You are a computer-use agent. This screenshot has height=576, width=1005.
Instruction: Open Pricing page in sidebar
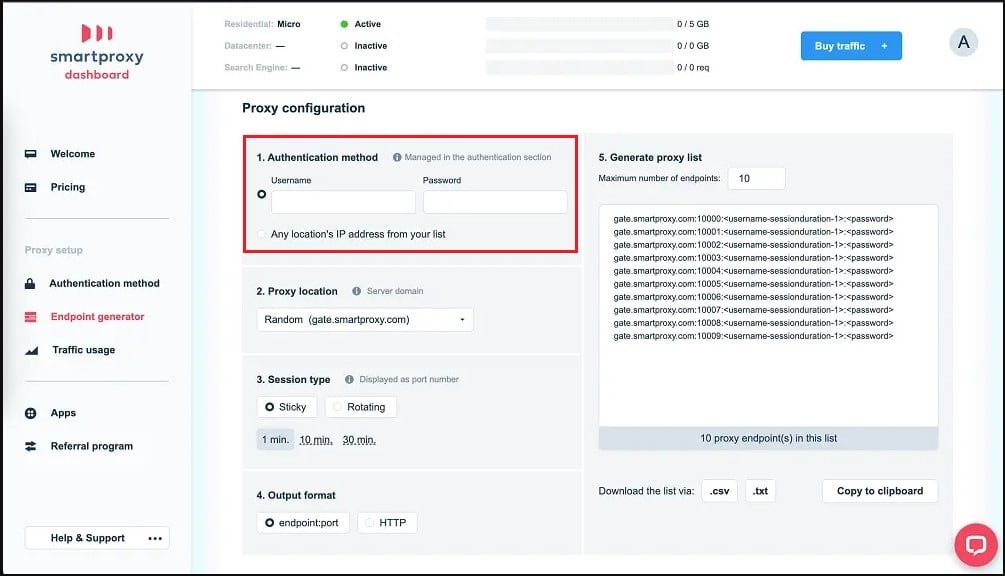(x=67, y=187)
